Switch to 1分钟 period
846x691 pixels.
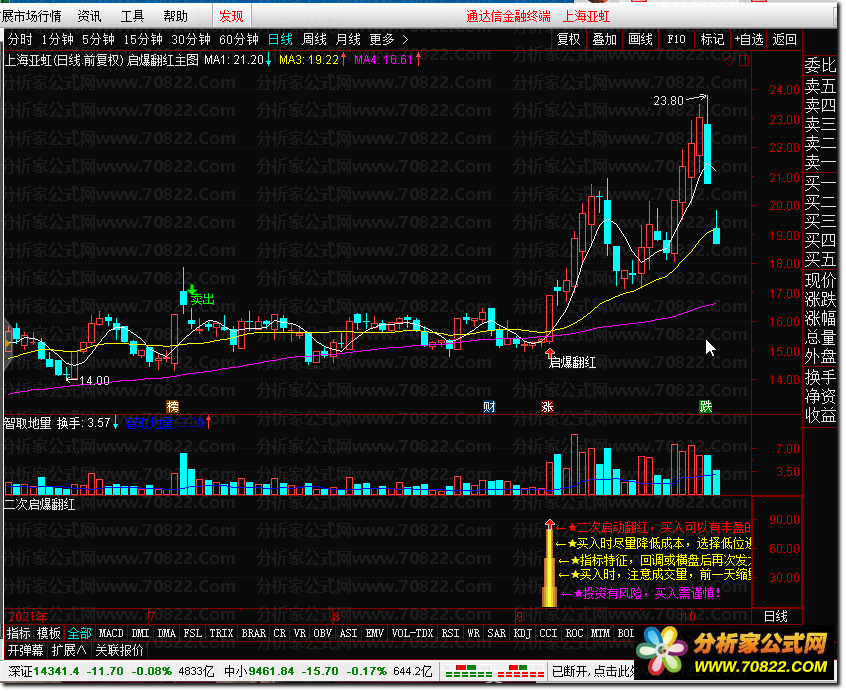point(58,39)
